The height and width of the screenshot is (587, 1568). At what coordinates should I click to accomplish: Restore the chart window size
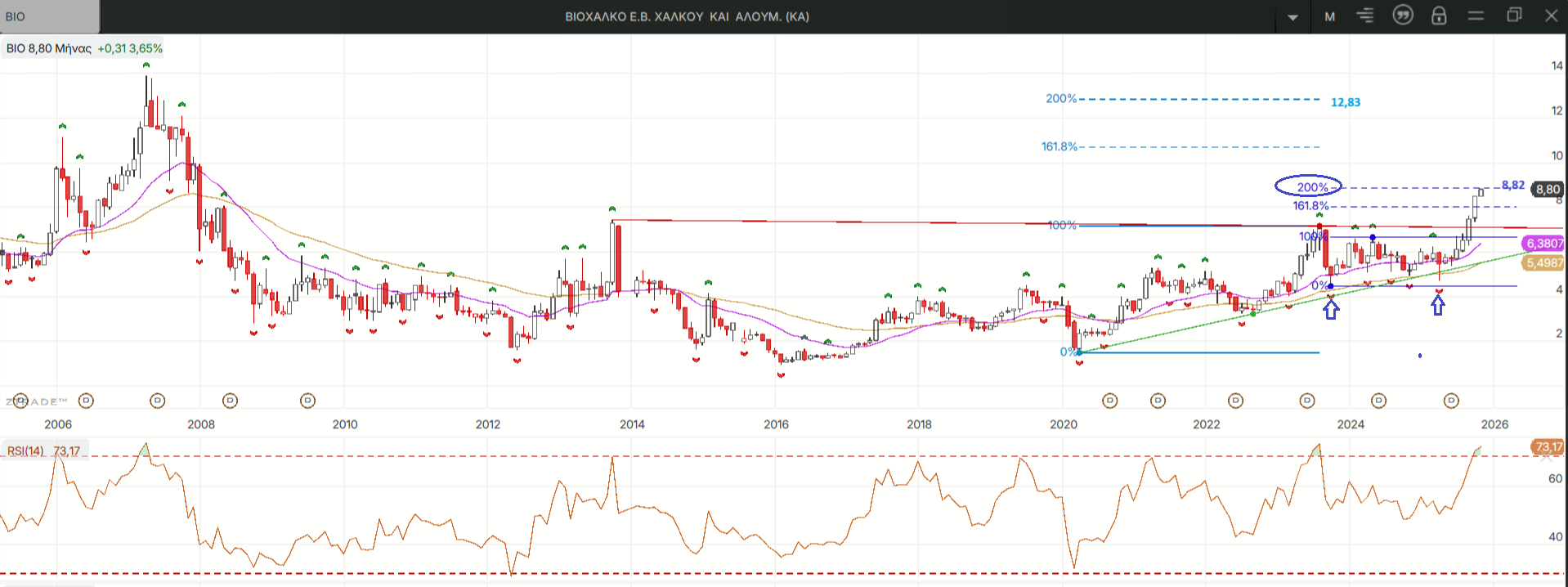1514,16
